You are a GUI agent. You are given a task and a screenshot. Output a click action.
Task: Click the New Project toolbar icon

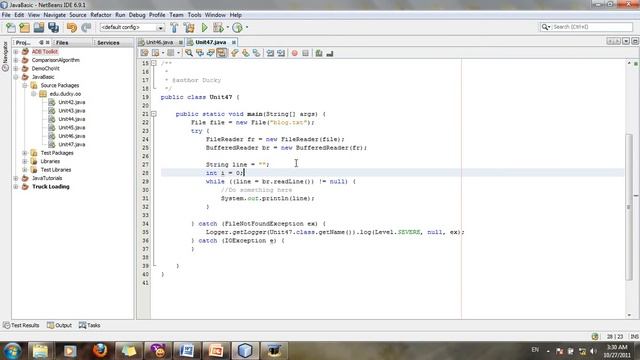pyautogui.click(x=24, y=27)
